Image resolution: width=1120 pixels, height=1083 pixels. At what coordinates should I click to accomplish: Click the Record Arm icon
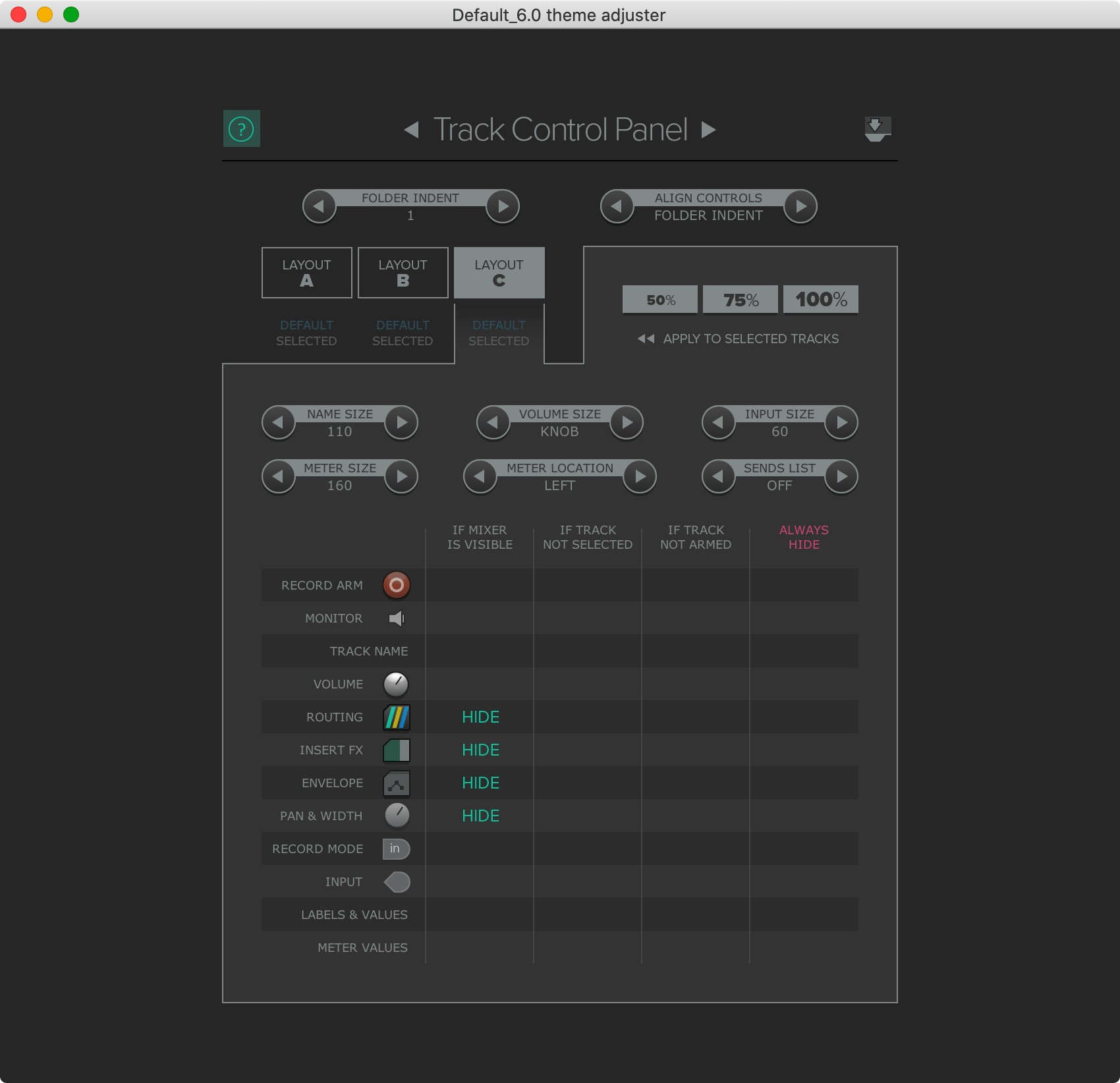point(396,585)
